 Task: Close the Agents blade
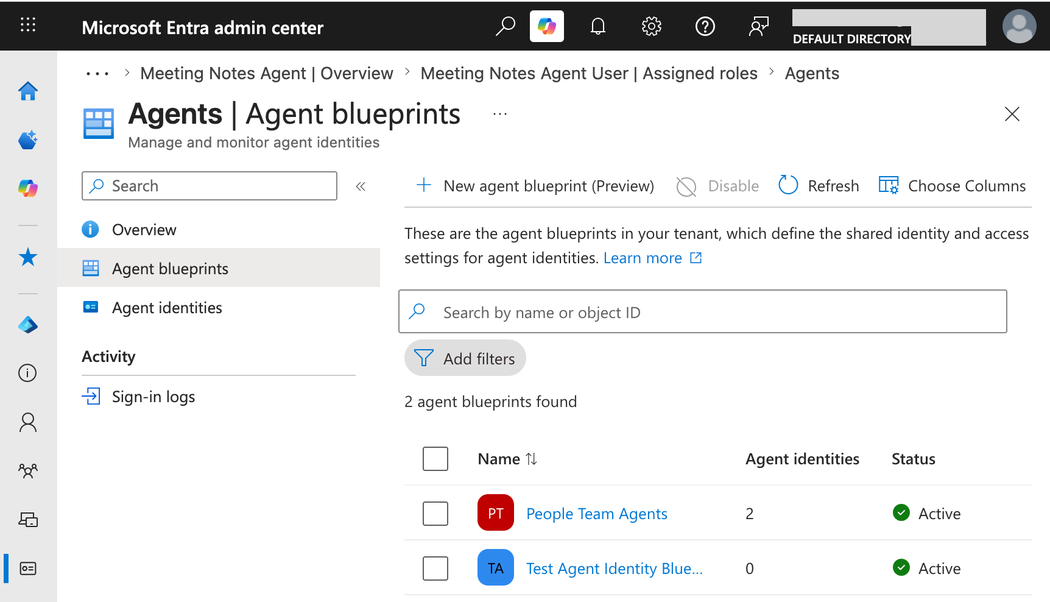(x=1012, y=114)
